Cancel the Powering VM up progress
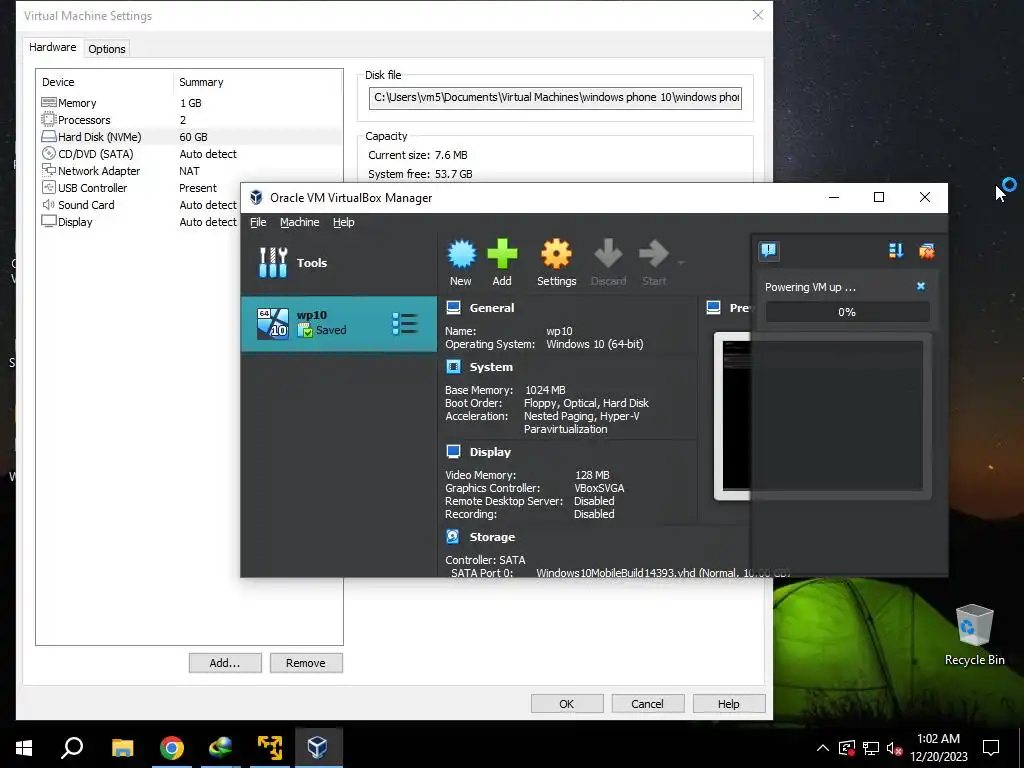1024x768 pixels. pyautogui.click(x=921, y=286)
